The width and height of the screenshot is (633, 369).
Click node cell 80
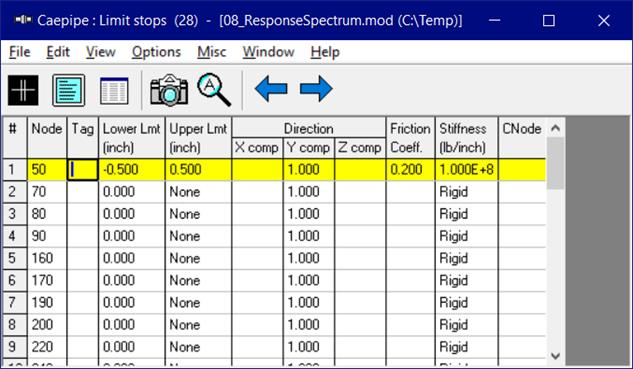(x=47, y=214)
